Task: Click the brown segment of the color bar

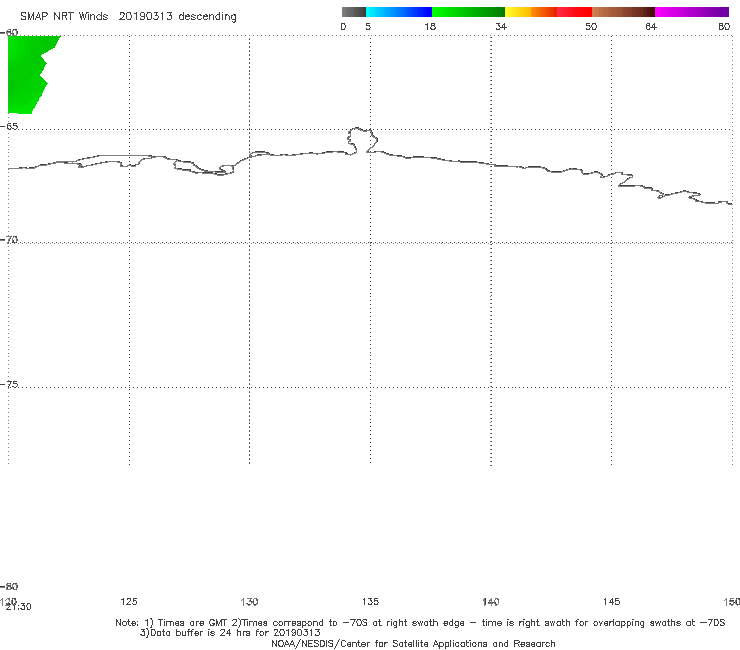Action: point(623,12)
